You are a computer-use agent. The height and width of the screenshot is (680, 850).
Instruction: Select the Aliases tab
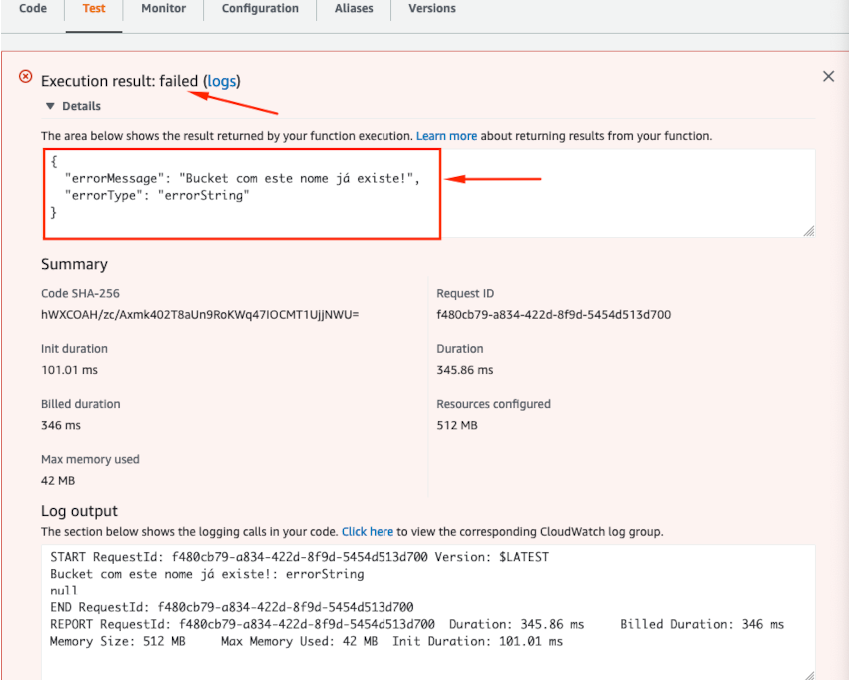click(x=354, y=9)
